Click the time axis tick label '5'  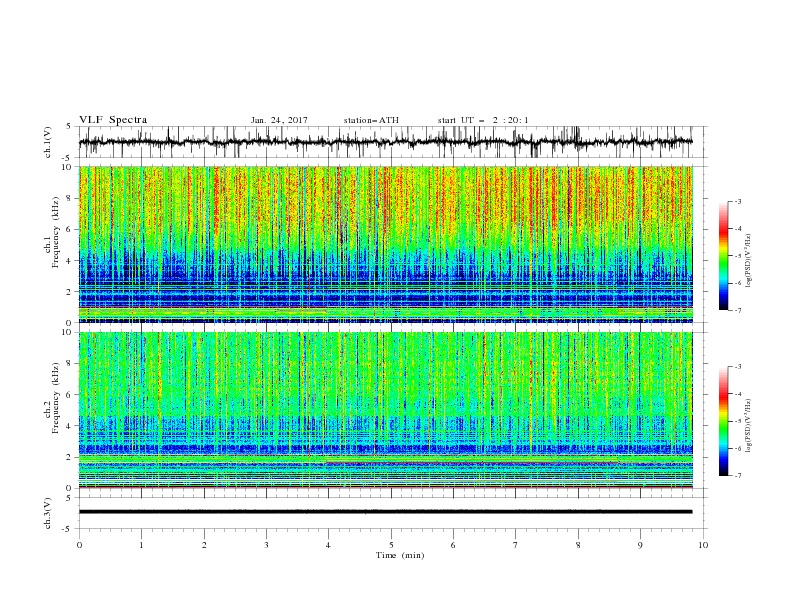(391, 545)
